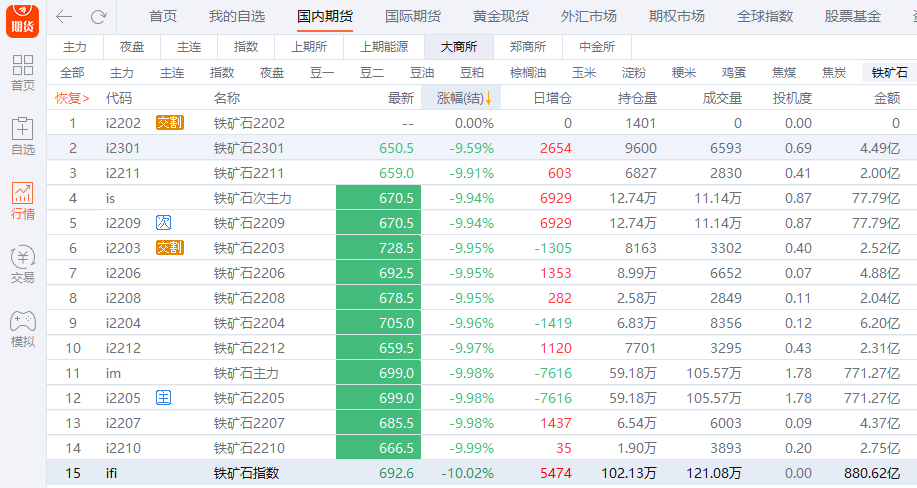Select the 铁矿石指数 row
The width and height of the screenshot is (917, 488).
point(246,473)
